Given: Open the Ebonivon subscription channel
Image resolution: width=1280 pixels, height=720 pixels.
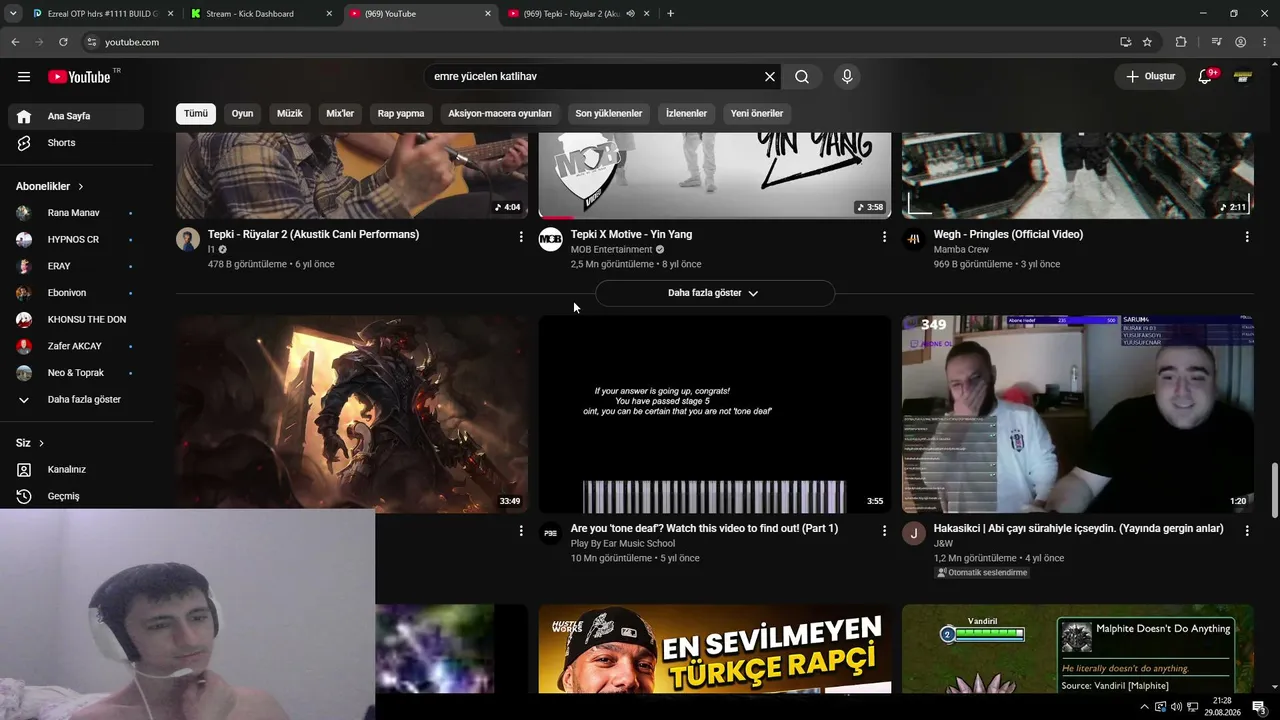Looking at the screenshot, I should (x=76, y=293).
